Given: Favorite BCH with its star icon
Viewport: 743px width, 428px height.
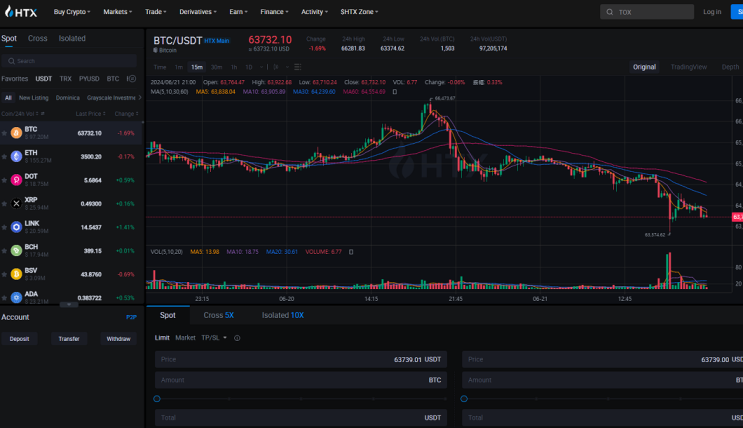Looking at the screenshot, I should click(x=4, y=251).
